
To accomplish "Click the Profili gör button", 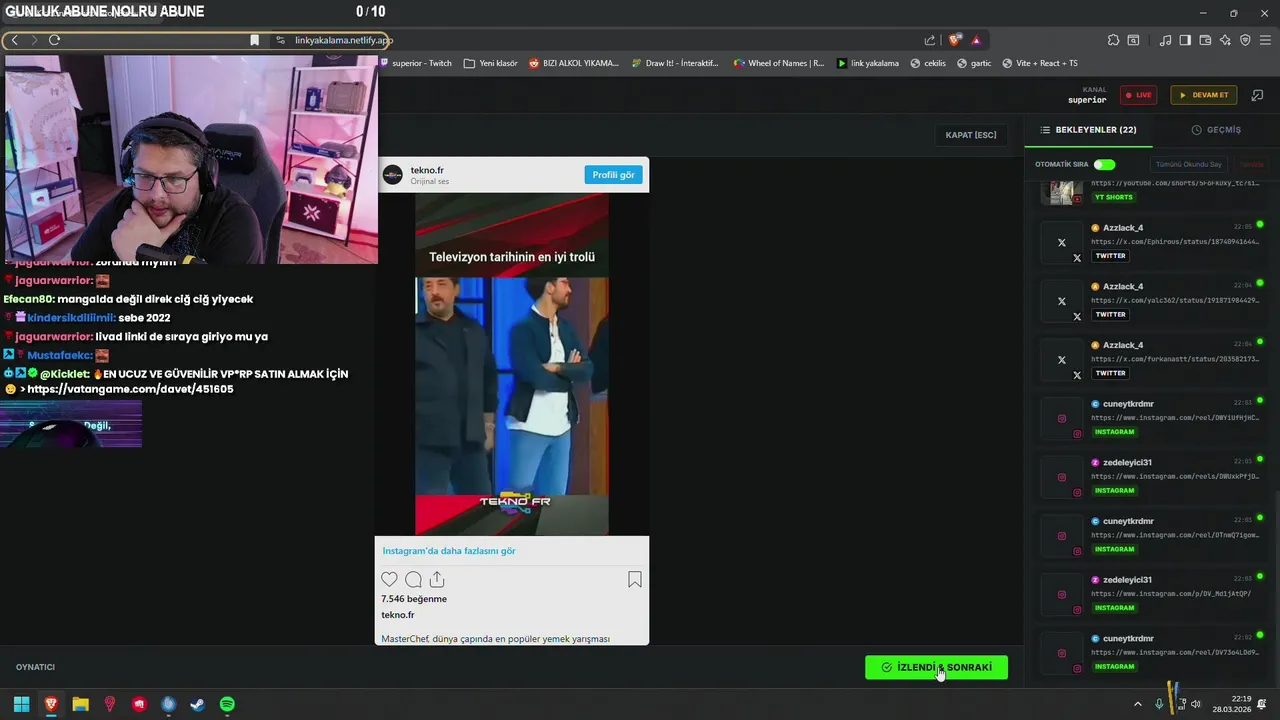I will click(x=613, y=175).
